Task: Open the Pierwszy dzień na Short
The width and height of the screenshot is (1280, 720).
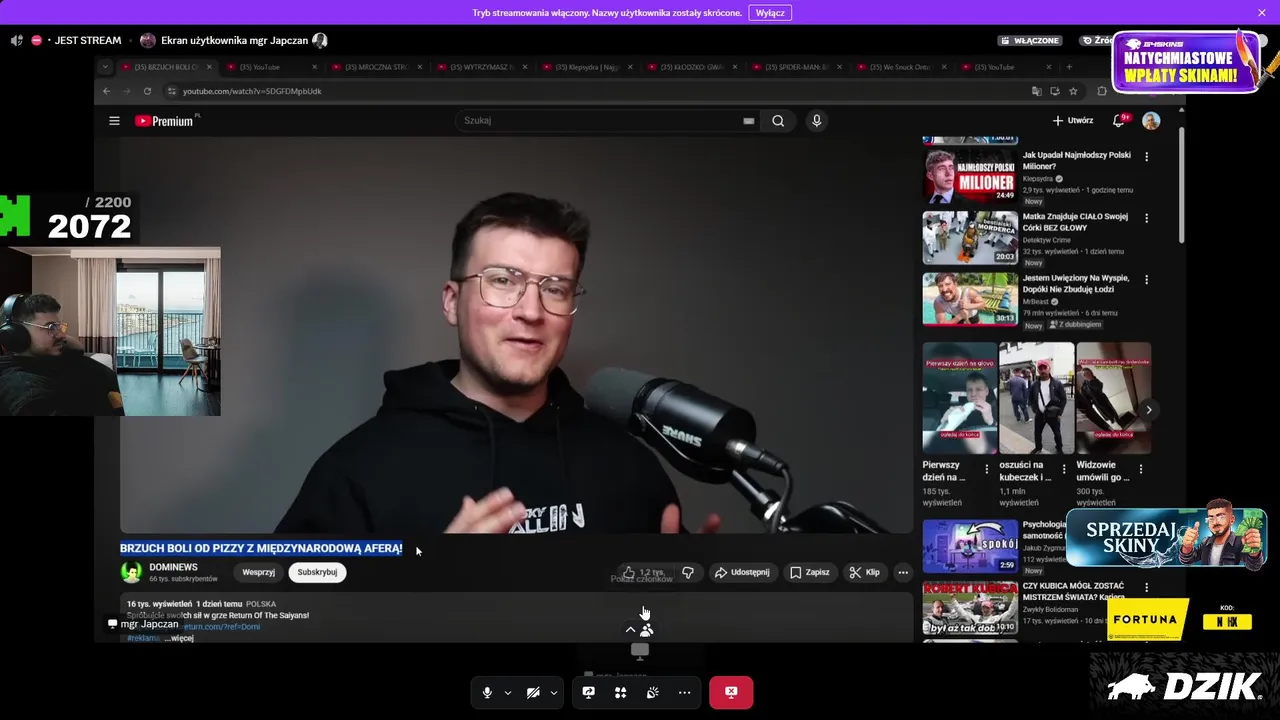Action: (x=960, y=398)
